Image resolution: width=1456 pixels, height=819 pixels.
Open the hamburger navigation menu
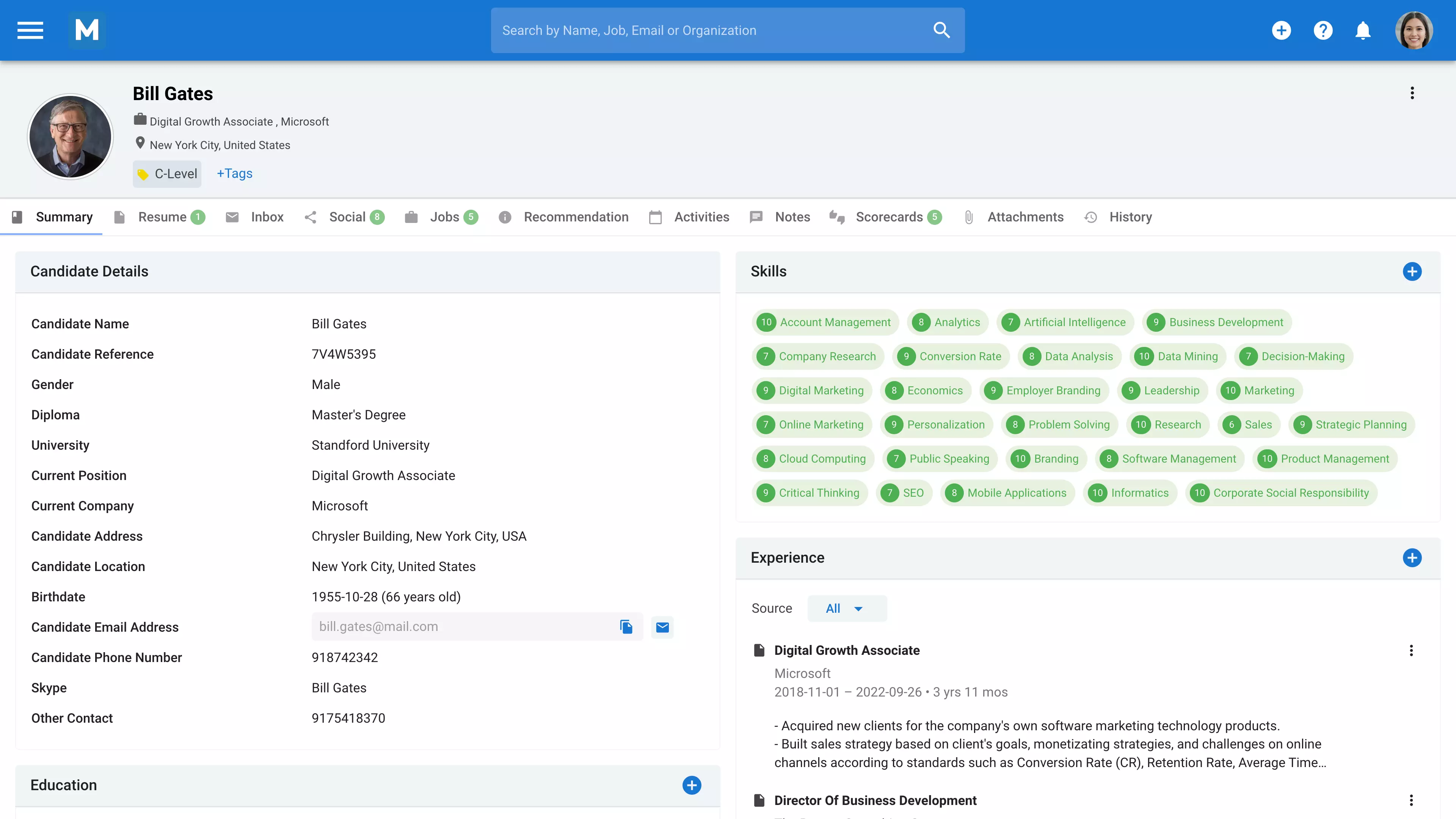click(x=30, y=30)
